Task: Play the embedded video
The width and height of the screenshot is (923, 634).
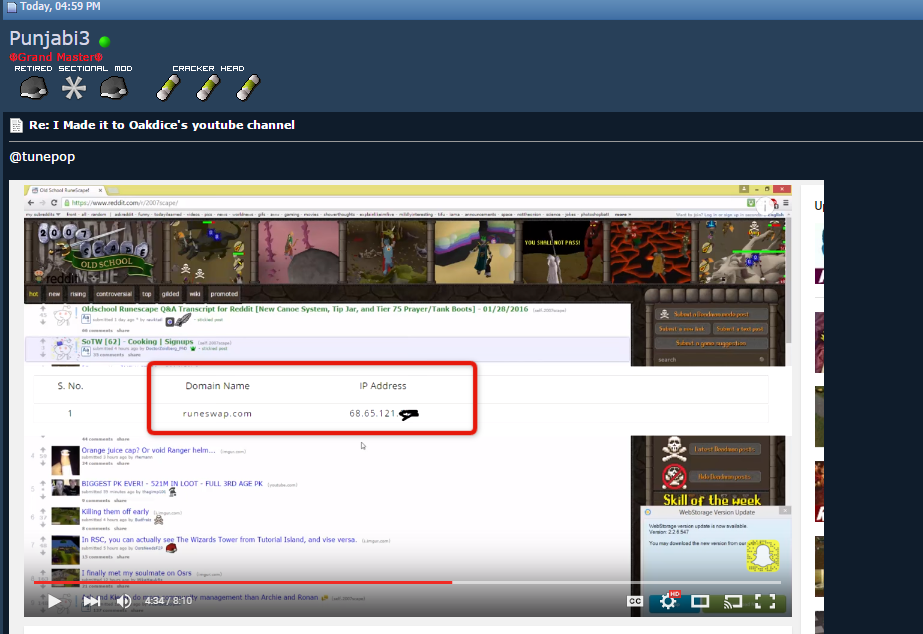Action: coord(54,601)
